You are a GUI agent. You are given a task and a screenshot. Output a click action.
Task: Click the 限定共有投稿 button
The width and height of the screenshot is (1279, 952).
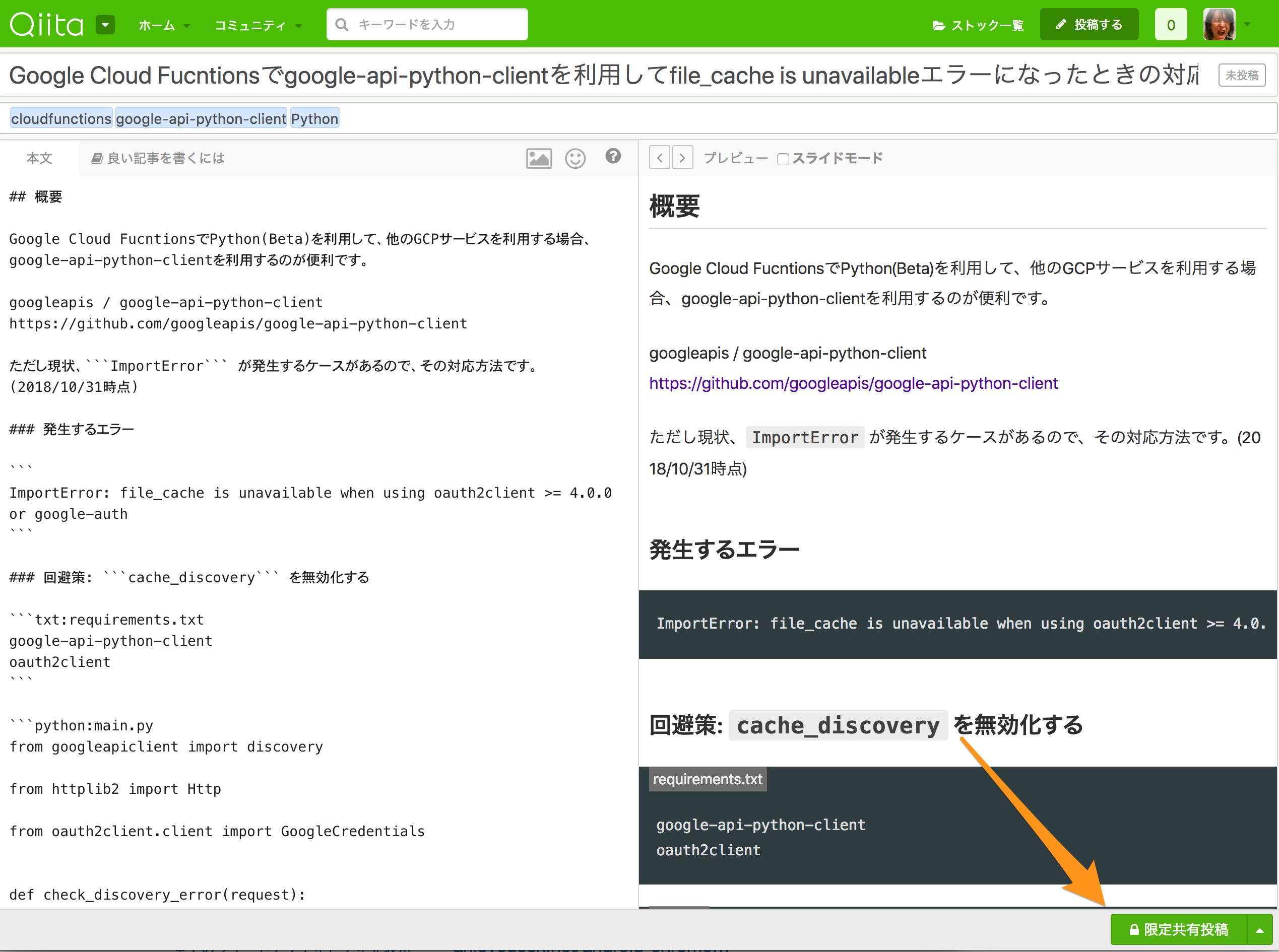point(1179,929)
